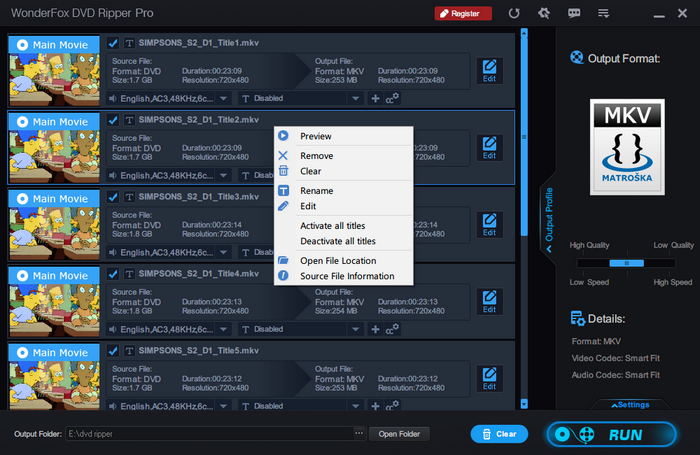Image resolution: width=700 pixels, height=455 pixels.
Task: Expand the Output Profile side panel
Action: pyautogui.click(x=549, y=219)
